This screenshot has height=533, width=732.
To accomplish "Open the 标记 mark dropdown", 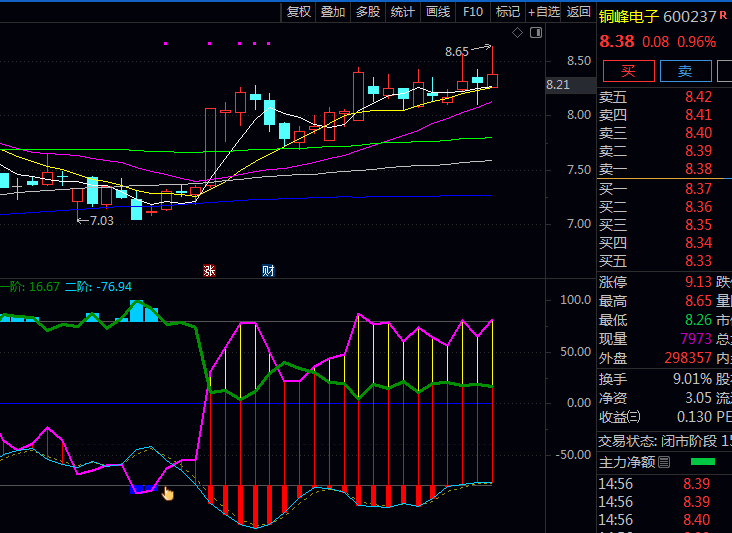I will coord(508,12).
